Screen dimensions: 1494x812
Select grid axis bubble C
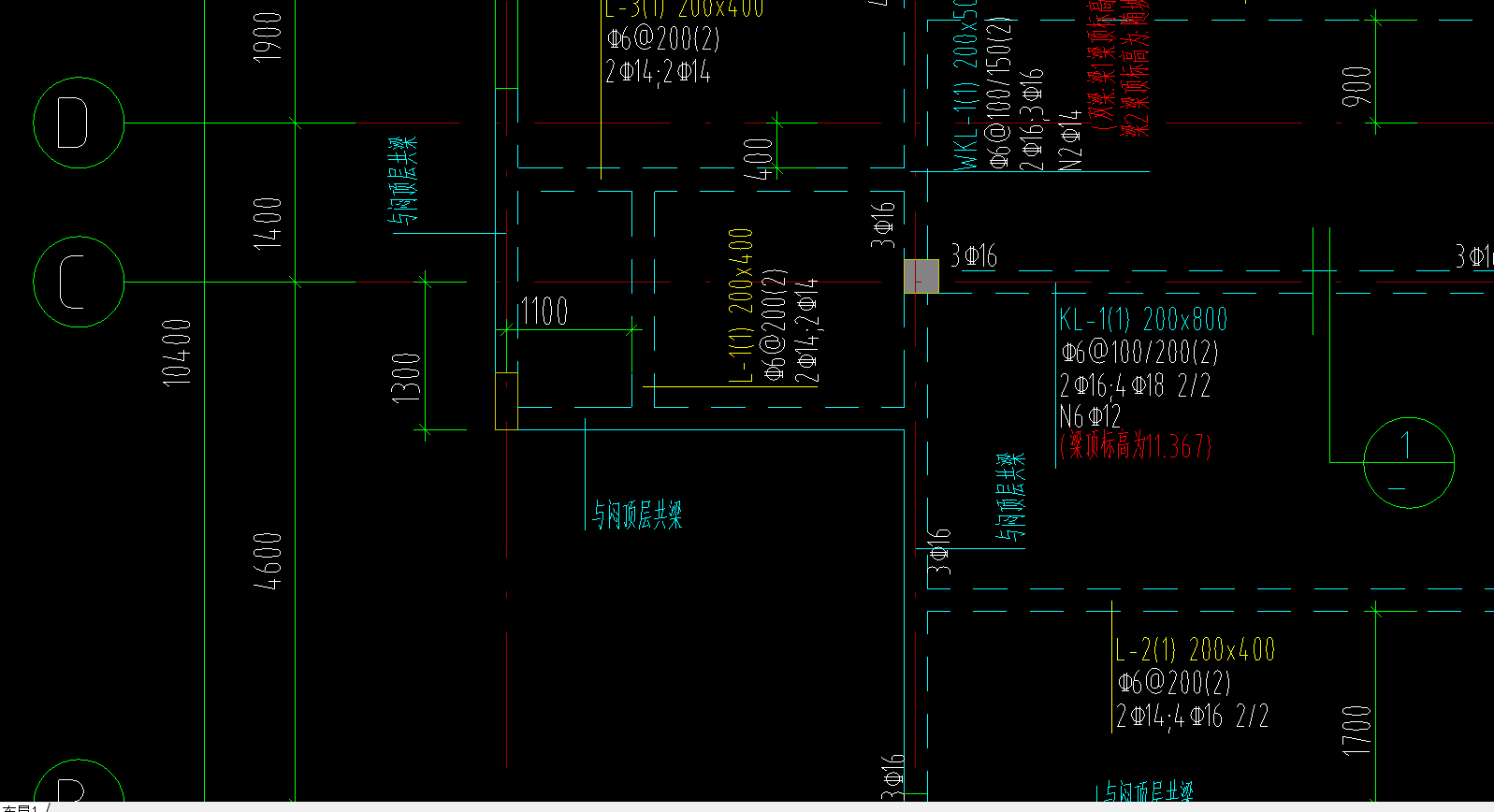pos(79,282)
